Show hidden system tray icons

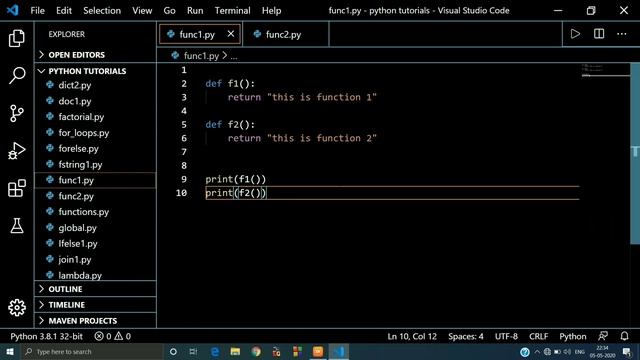pos(537,351)
